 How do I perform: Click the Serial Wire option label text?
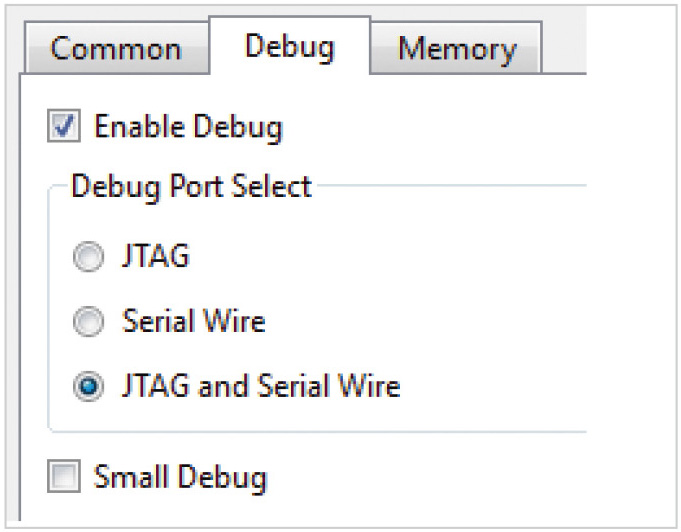(x=193, y=322)
